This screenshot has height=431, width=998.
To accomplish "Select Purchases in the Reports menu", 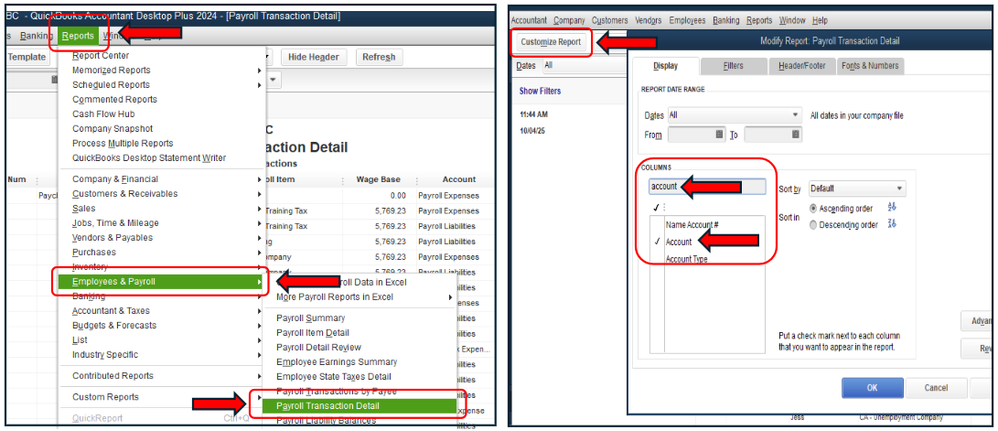I will pos(94,252).
